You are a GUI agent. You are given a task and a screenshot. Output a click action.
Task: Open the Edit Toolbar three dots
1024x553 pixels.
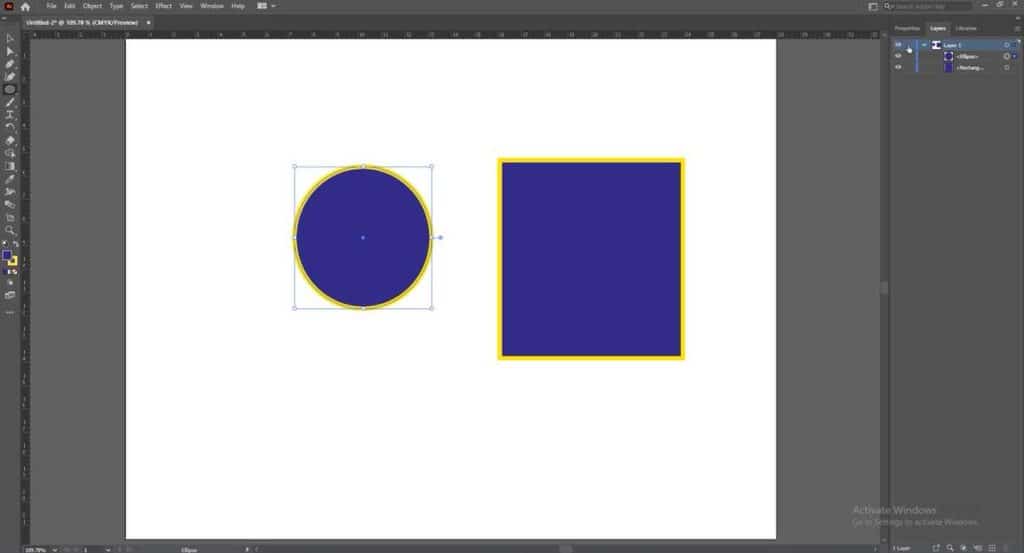click(10, 312)
